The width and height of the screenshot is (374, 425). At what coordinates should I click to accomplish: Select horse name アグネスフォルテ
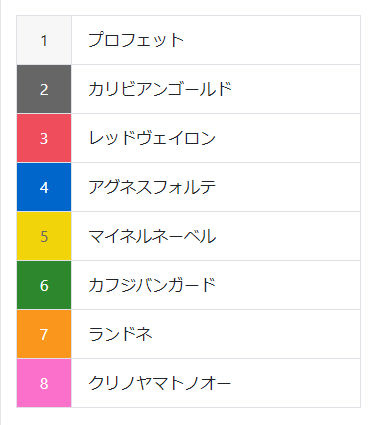152,187
